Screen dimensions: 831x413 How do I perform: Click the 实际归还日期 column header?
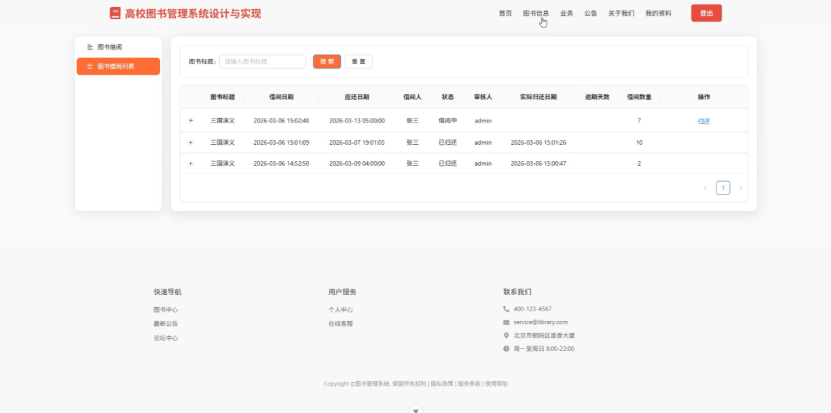click(x=538, y=97)
